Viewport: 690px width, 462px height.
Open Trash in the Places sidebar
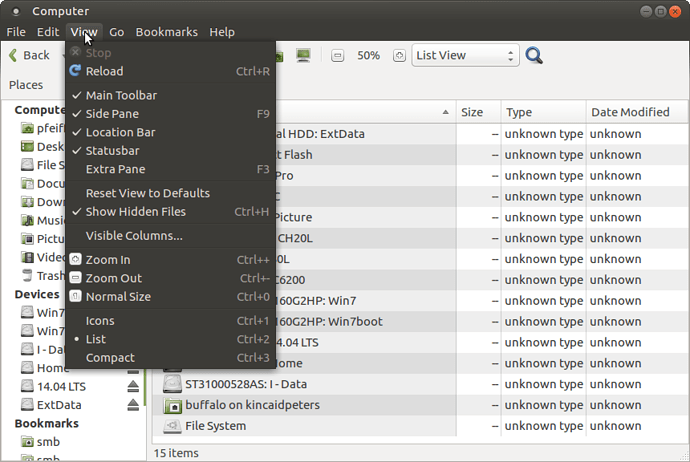point(50,276)
